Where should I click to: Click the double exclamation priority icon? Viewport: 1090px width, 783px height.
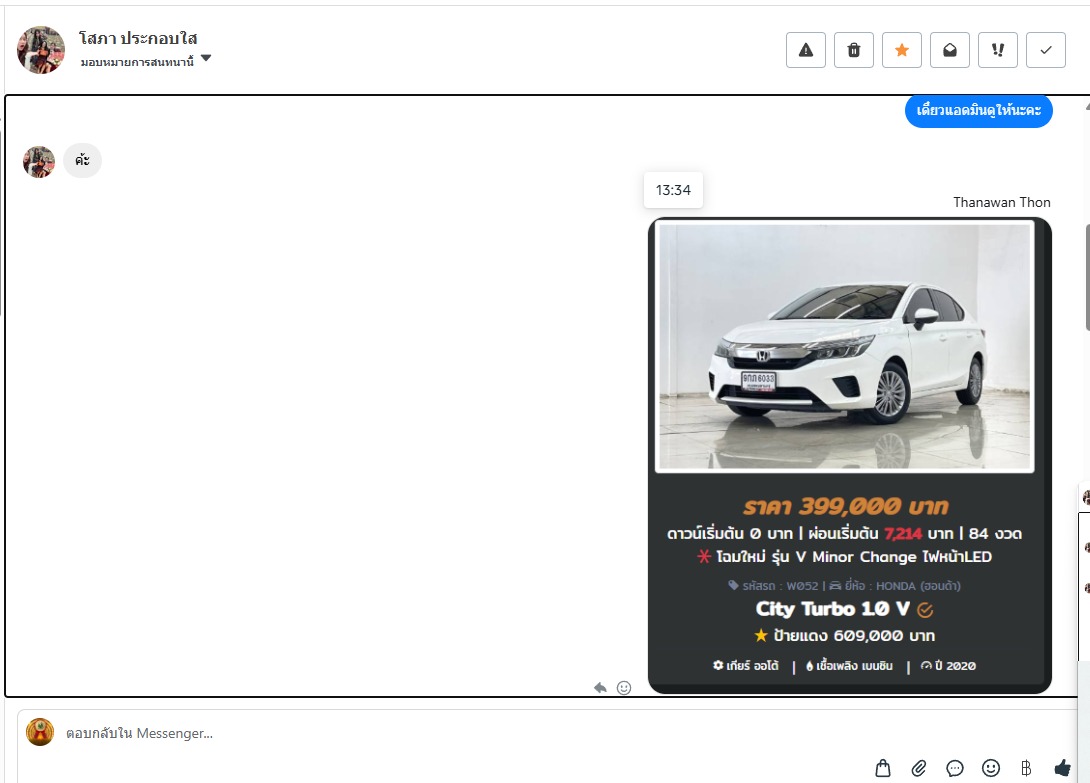pyautogui.click(x=998, y=50)
